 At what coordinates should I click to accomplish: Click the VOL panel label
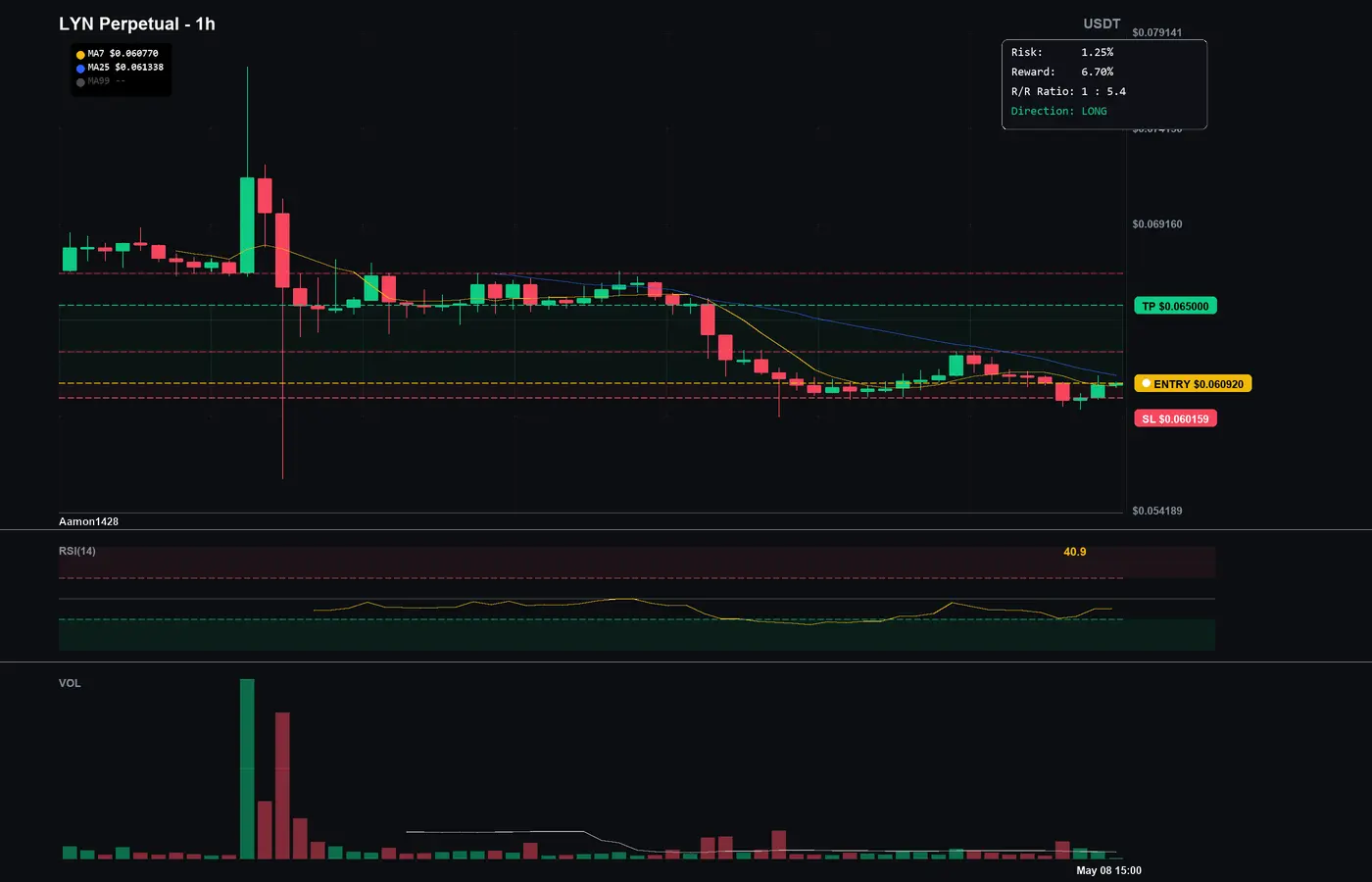click(70, 683)
